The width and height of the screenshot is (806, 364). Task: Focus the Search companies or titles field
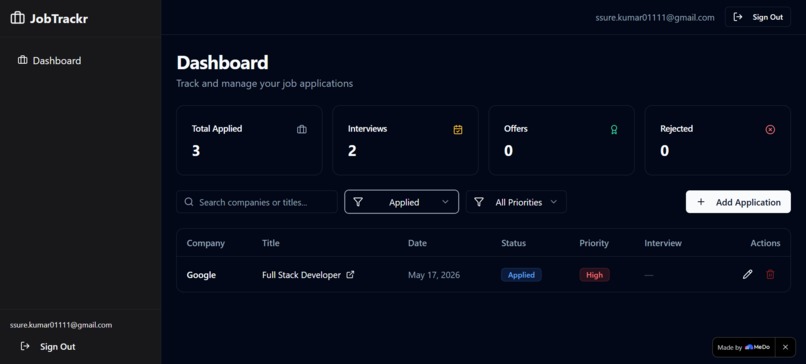(257, 202)
